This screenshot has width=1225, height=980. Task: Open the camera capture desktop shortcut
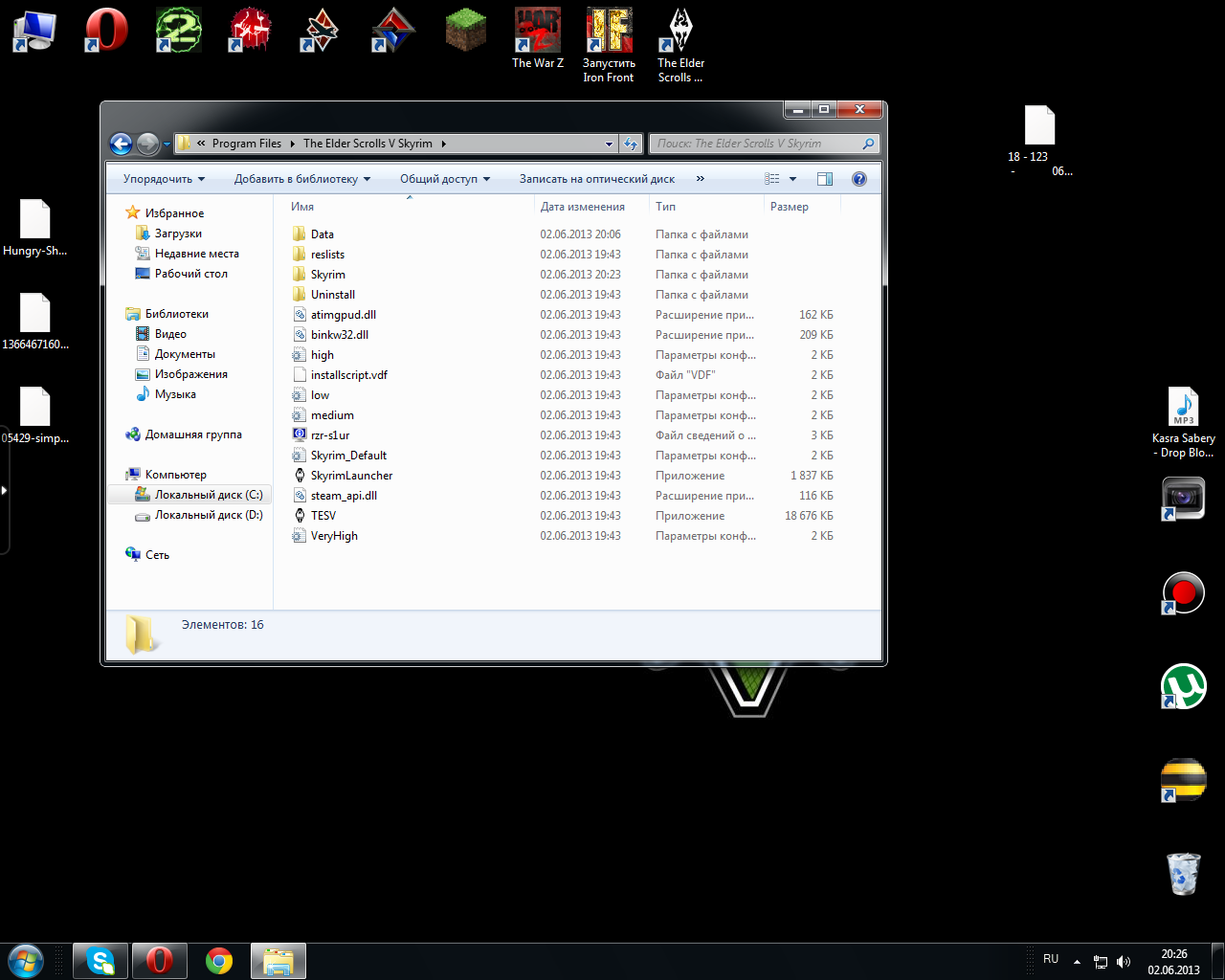point(1184,499)
